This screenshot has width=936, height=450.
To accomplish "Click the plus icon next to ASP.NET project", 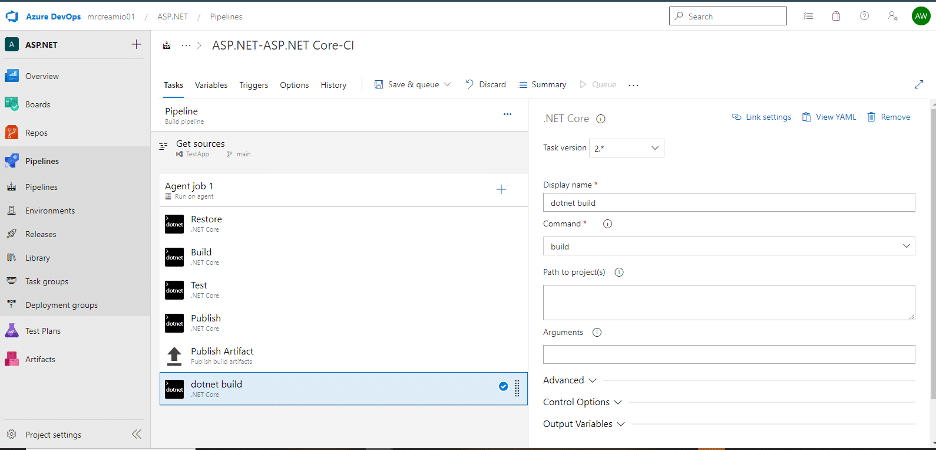I will 136,45.
